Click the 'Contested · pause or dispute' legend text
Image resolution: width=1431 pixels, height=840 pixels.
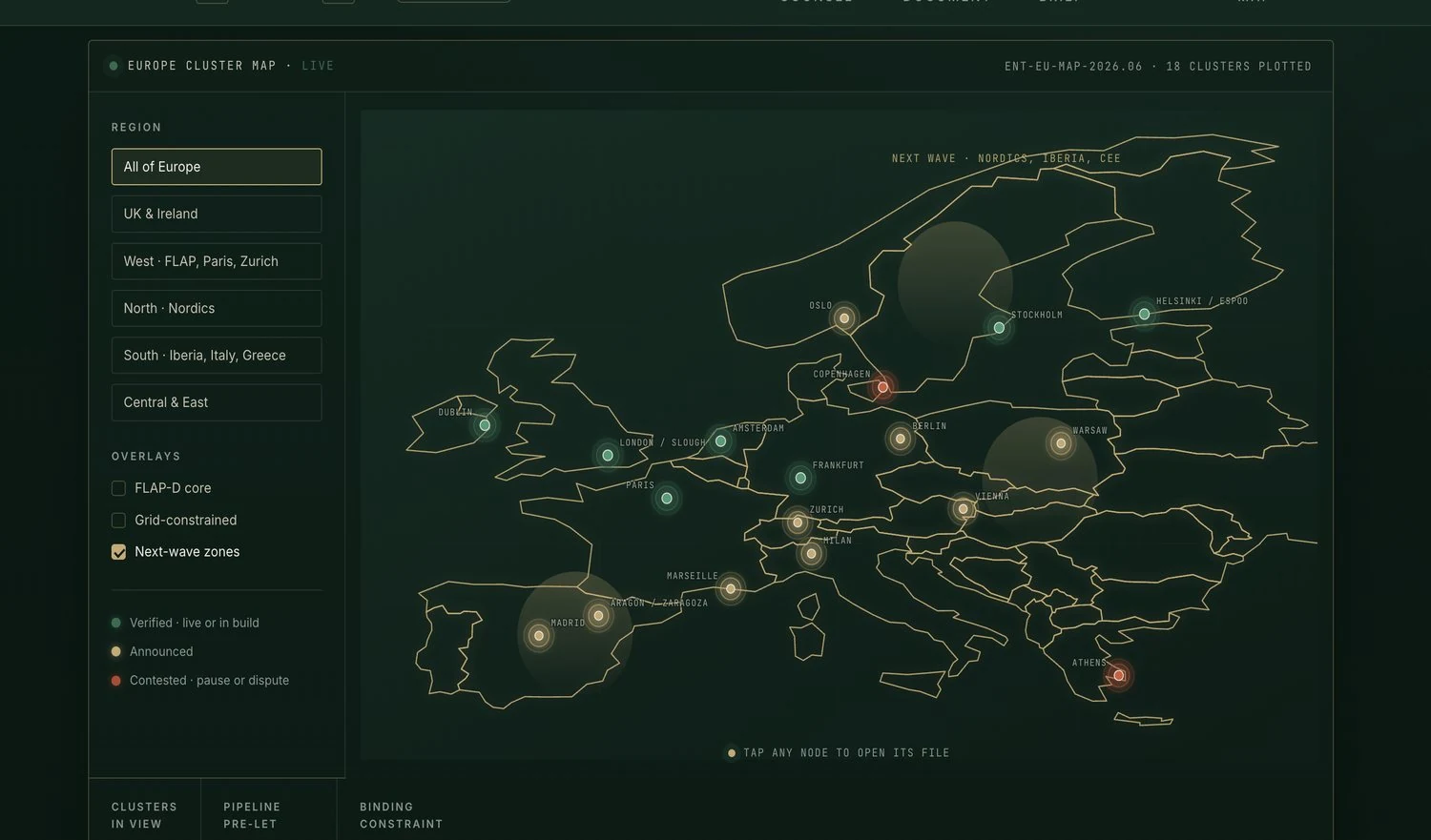[x=209, y=681]
